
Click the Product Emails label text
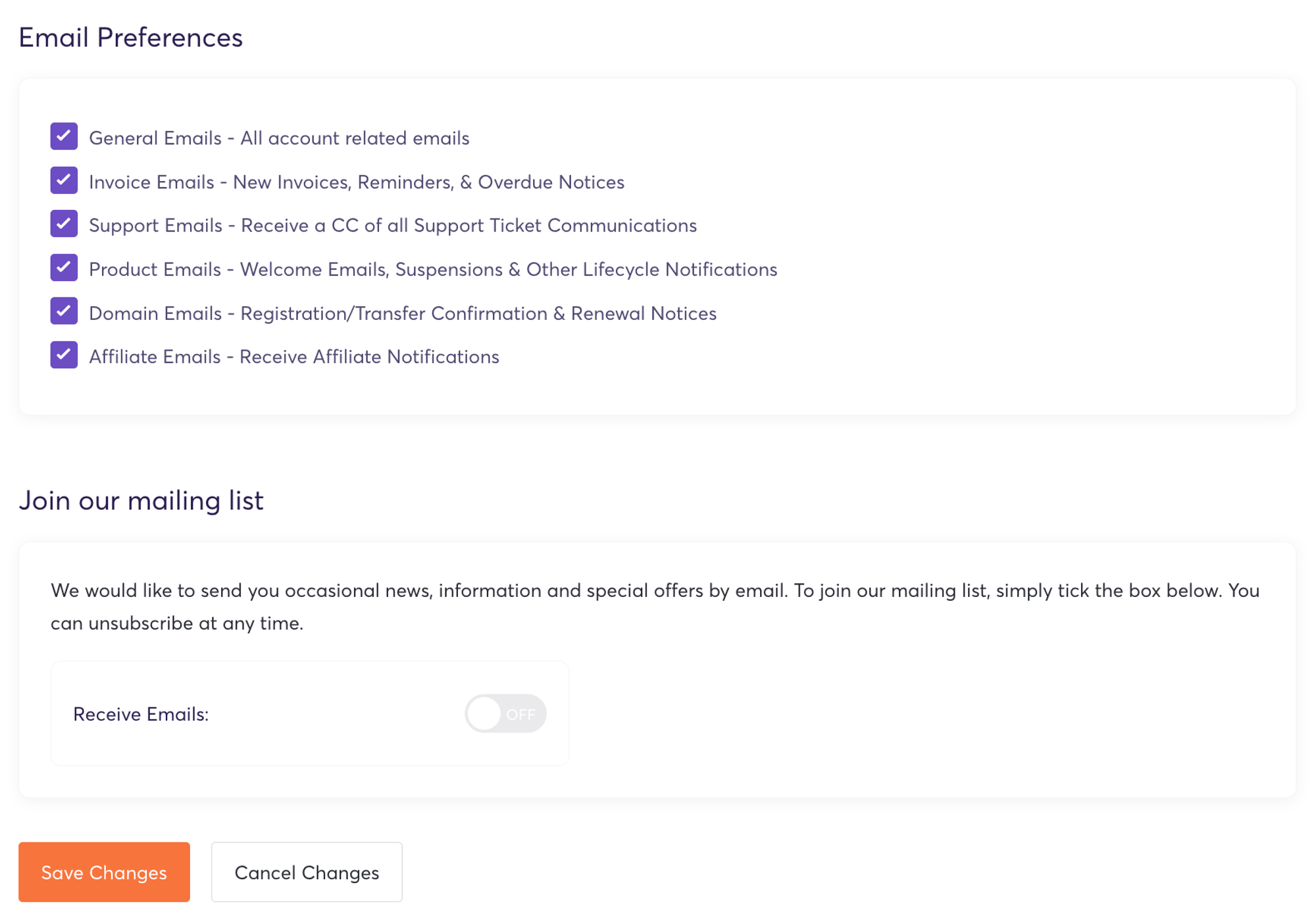coord(432,270)
